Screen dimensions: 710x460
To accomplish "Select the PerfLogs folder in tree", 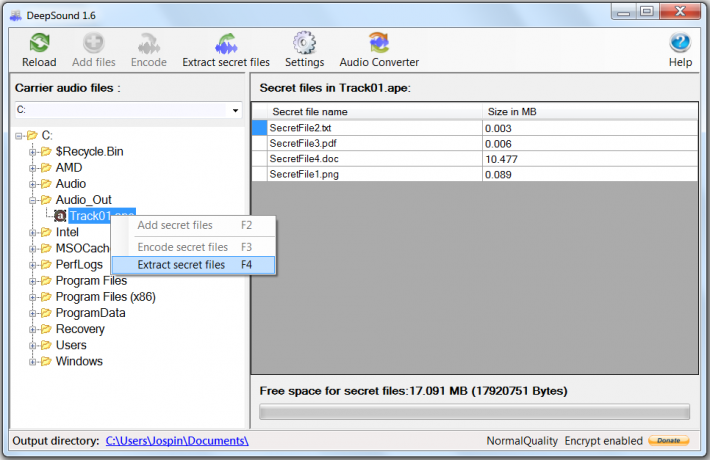I will [79, 264].
